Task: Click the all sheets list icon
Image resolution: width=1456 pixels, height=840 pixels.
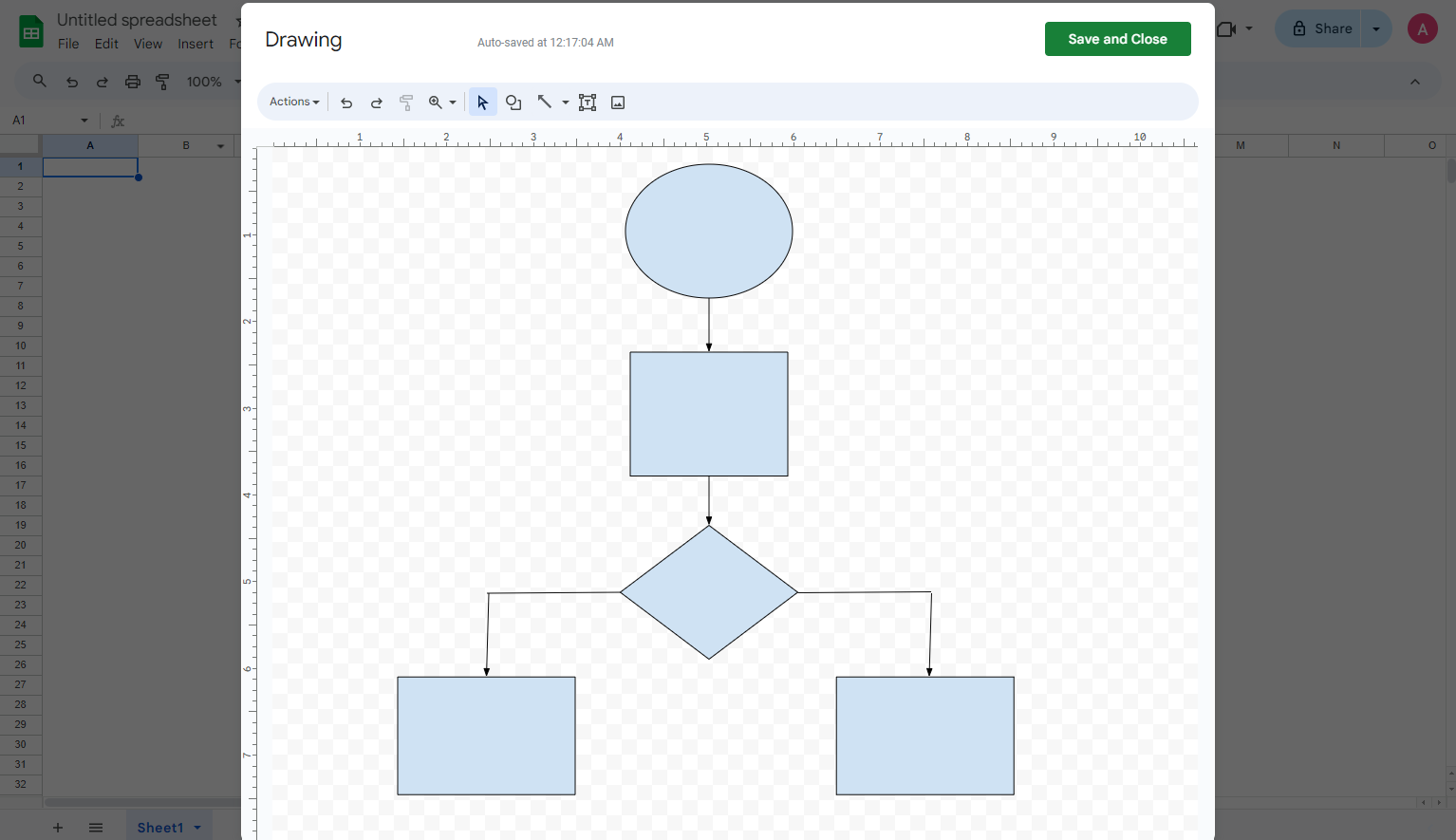Action: 95,827
